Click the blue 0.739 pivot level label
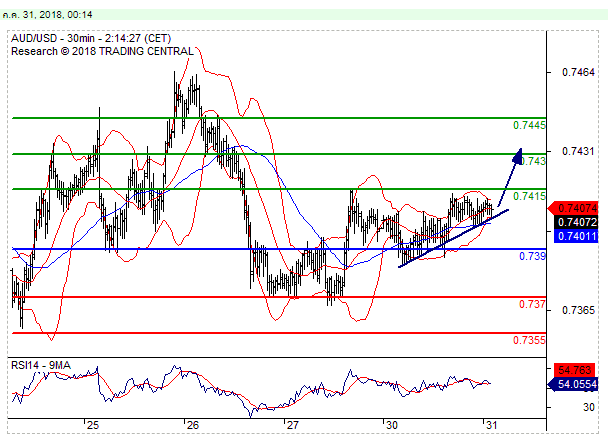Image resolution: width=608 pixels, height=444 pixels. pos(532,256)
